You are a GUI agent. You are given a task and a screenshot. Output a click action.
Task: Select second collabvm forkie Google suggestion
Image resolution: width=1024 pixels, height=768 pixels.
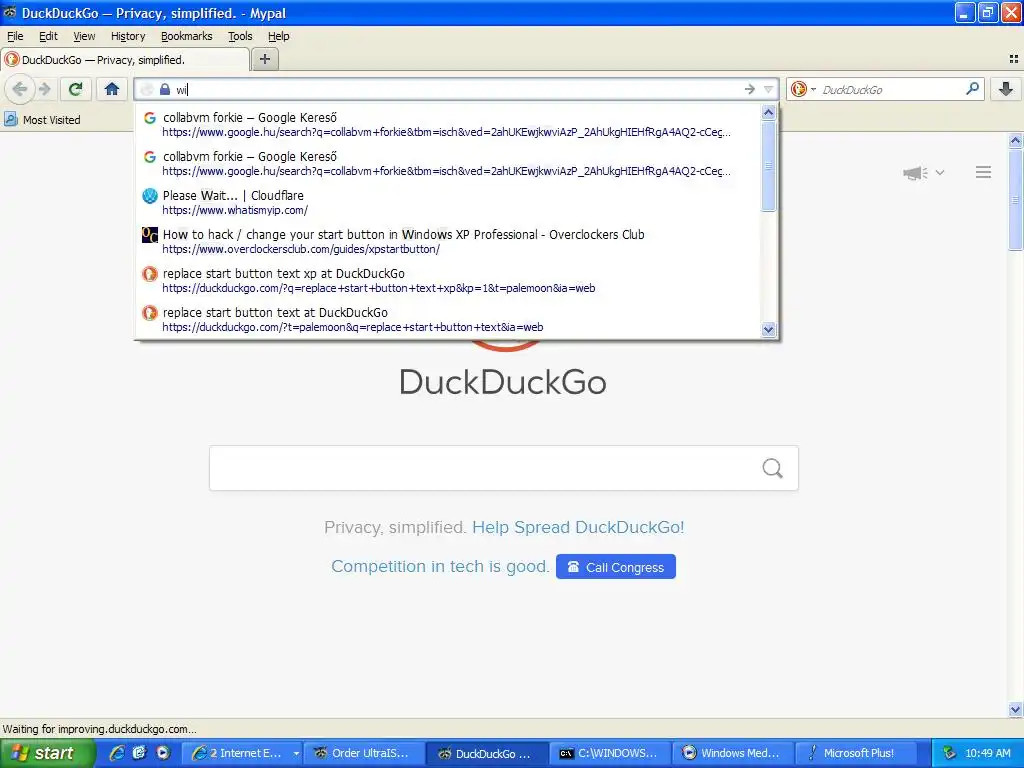point(448,163)
